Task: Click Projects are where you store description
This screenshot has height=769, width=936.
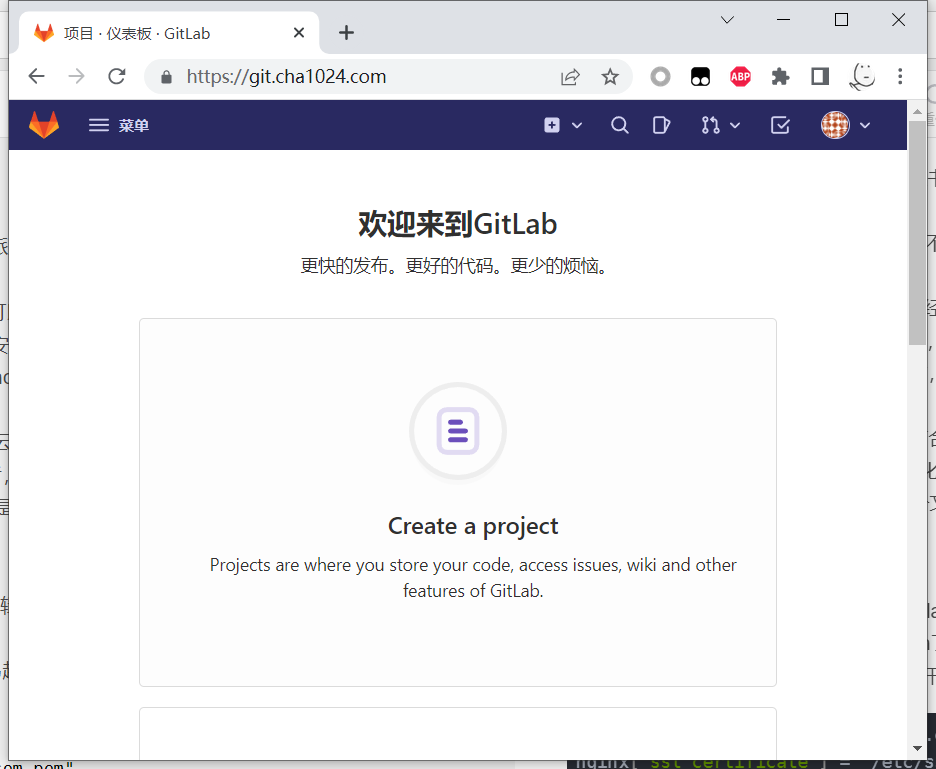Action: 473,578
